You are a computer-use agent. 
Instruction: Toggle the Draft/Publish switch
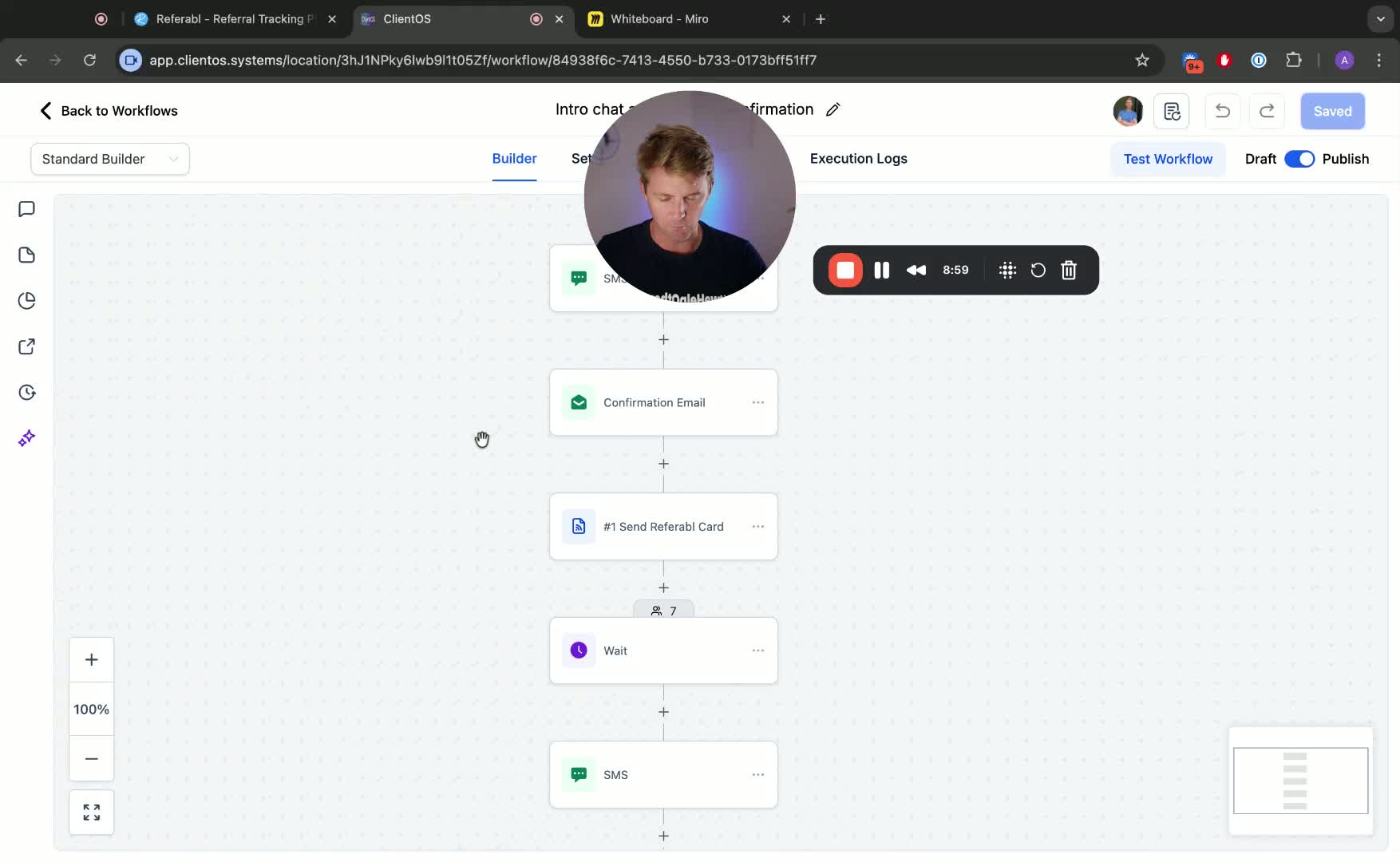(x=1299, y=159)
